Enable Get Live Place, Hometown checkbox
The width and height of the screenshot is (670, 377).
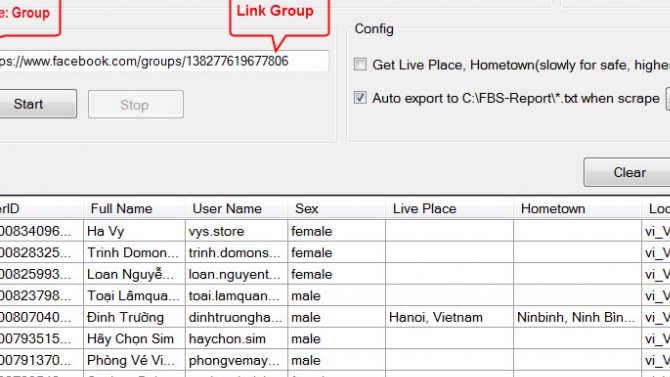click(360, 65)
